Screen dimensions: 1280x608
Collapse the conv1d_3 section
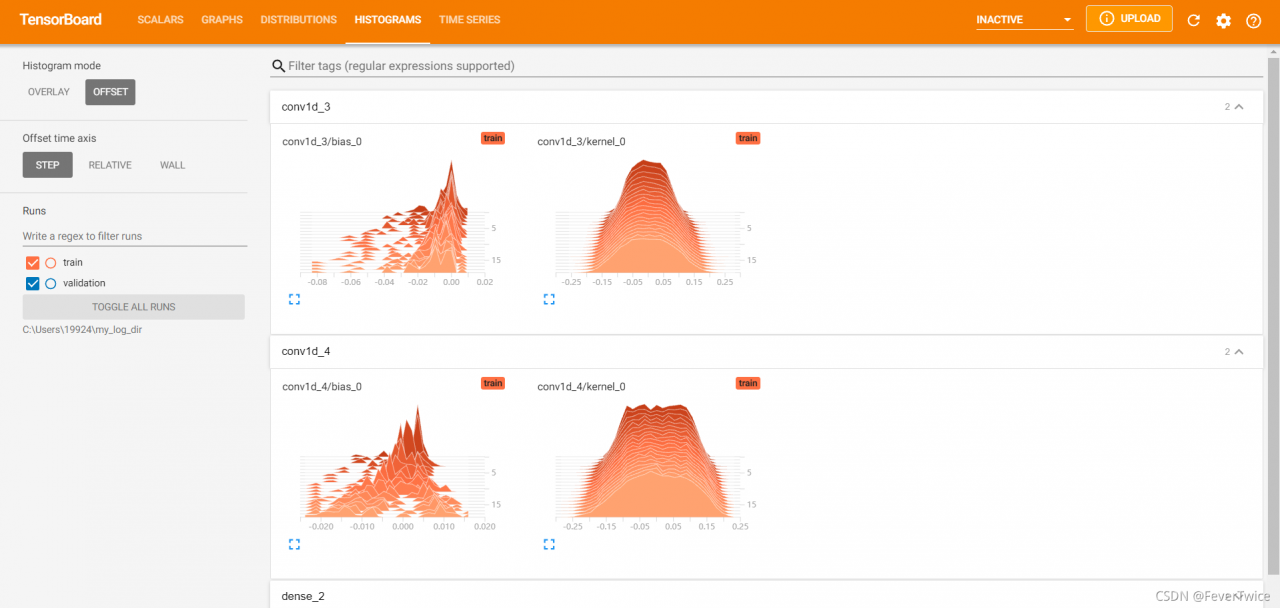[x=1239, y=106]
